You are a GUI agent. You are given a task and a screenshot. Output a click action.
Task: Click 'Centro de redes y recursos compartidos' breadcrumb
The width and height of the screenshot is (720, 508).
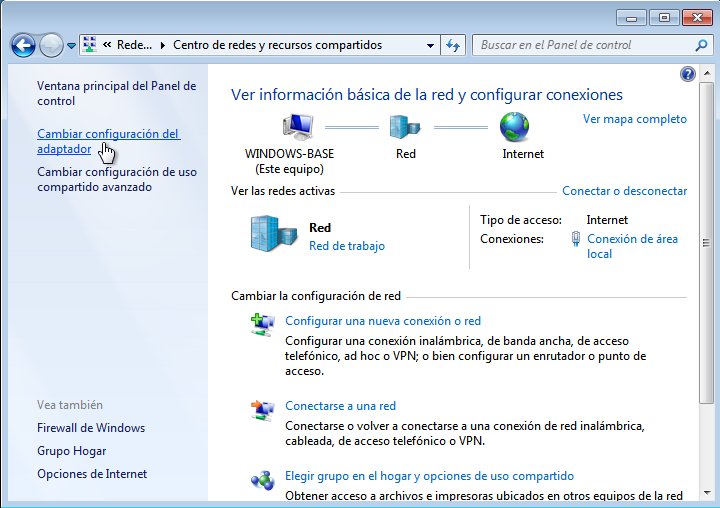click(277, 45)
